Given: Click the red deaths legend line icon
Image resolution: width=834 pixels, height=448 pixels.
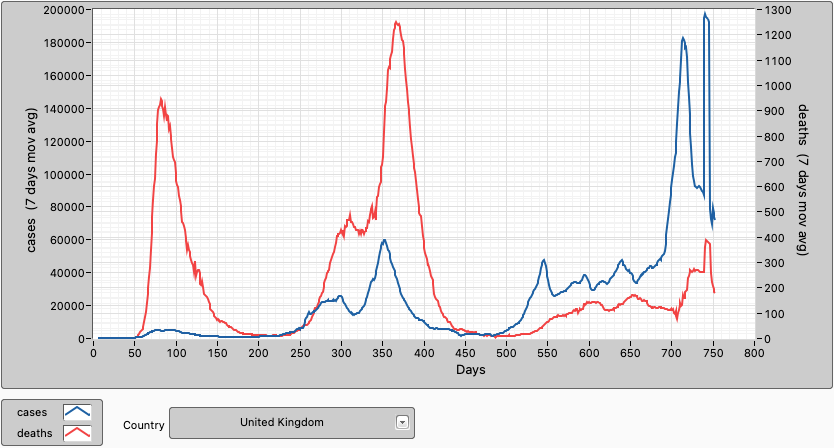Looking at the screenshot, I should point(77,433).
